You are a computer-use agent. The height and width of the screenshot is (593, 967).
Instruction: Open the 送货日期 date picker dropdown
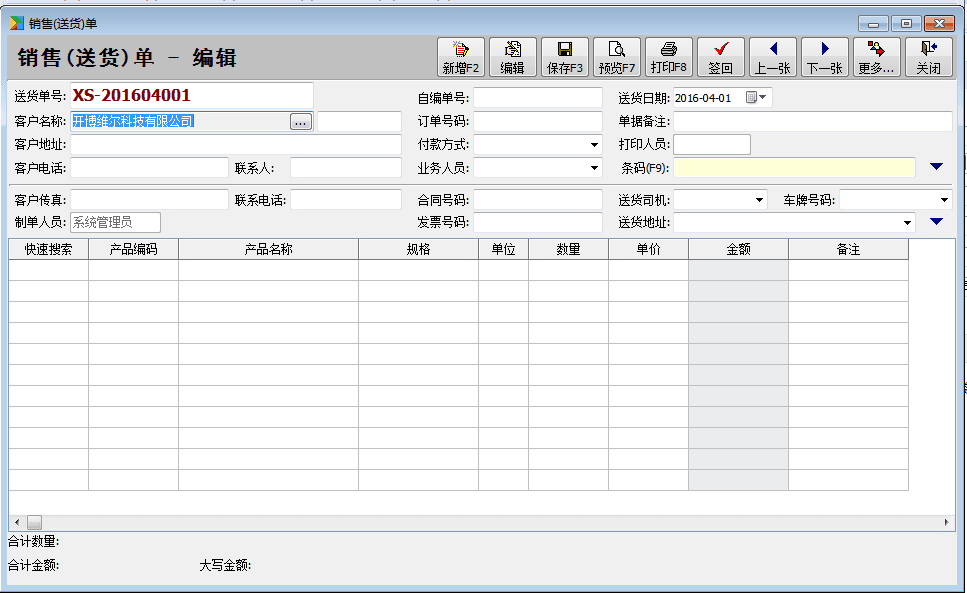click(764, 97)
